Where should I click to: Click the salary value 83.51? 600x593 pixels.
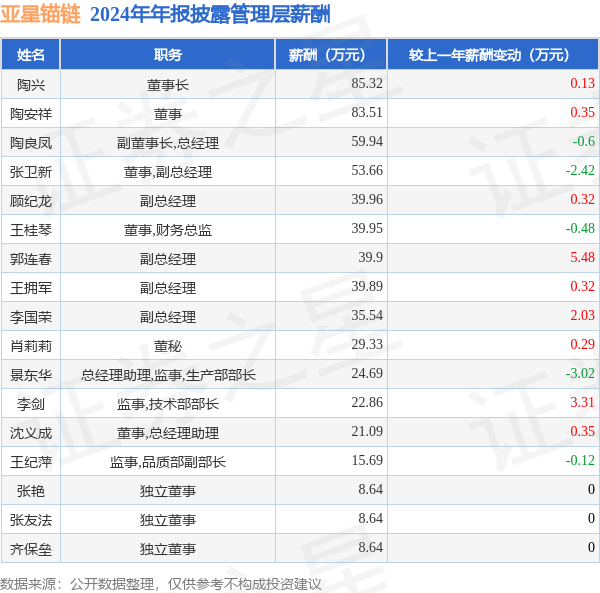pos(367,112)
